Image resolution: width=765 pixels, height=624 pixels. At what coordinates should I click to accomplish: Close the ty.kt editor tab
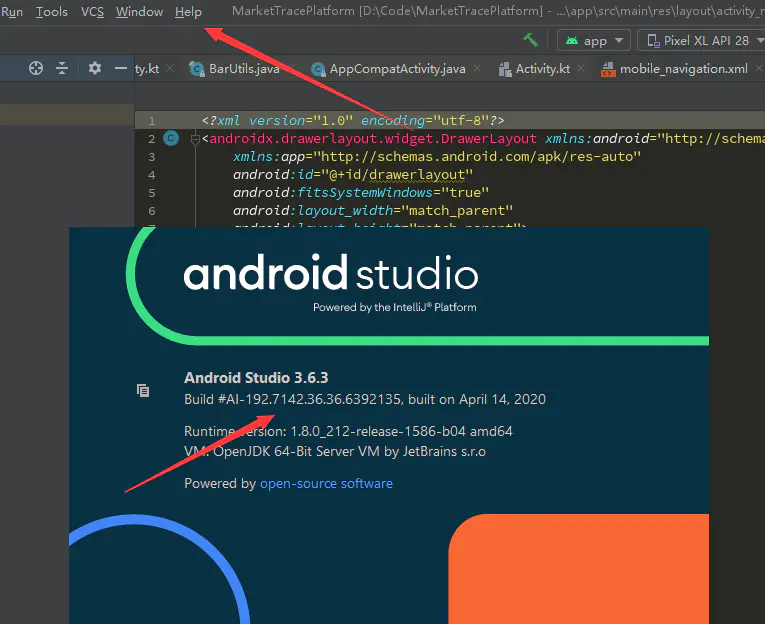point(170,69)
